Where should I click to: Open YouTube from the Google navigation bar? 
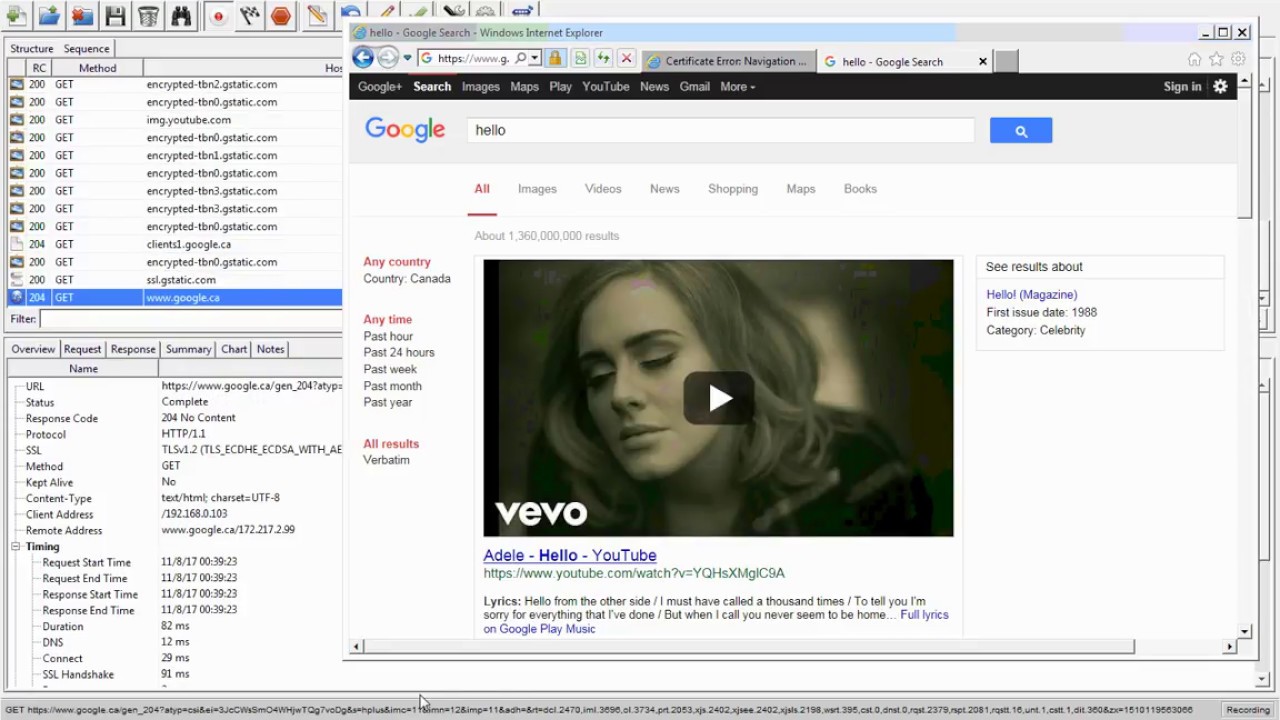[606, 87]
